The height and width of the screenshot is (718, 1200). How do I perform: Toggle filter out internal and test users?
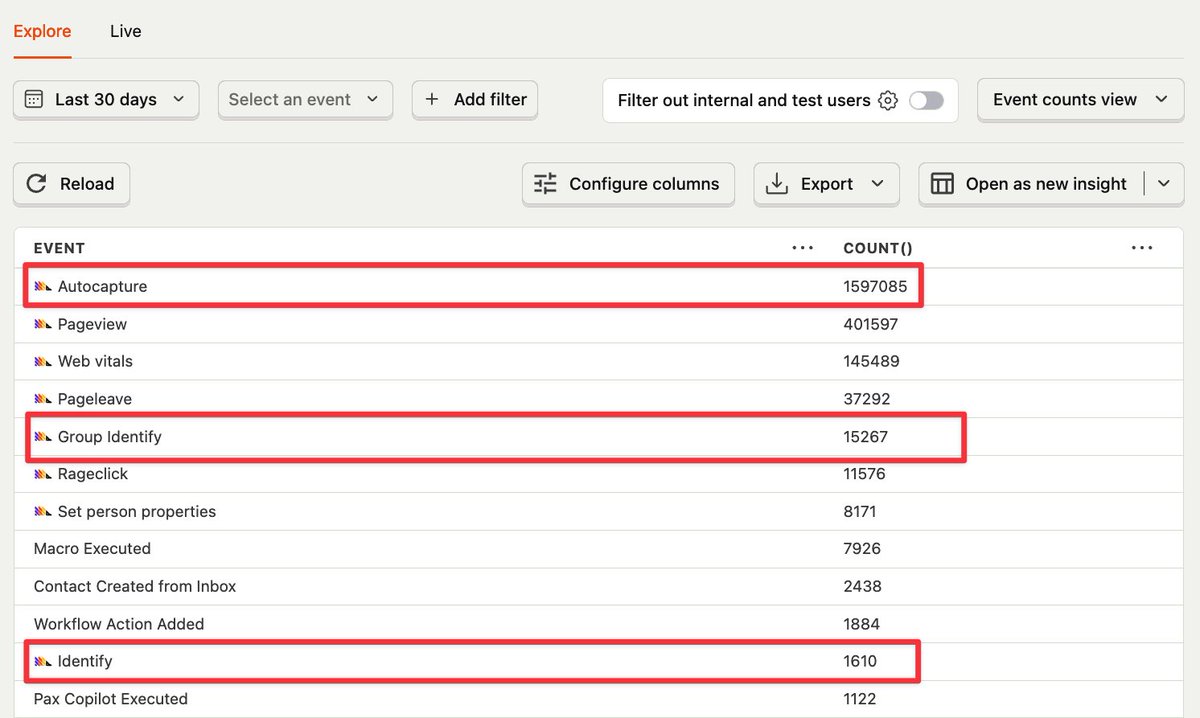pos(926,100)
